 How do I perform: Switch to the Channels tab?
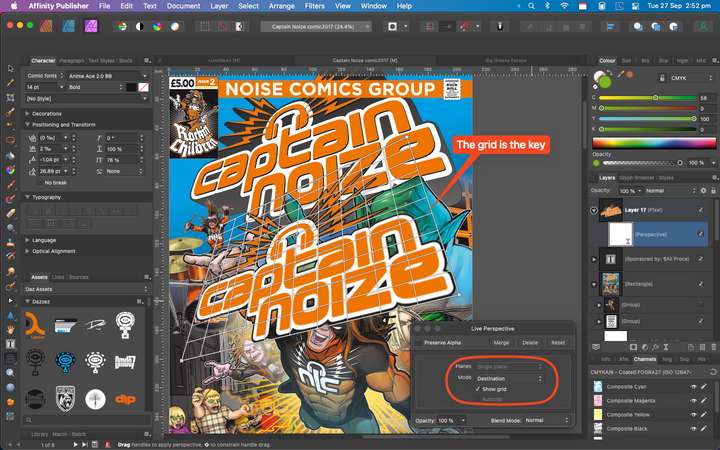(645, 359)
